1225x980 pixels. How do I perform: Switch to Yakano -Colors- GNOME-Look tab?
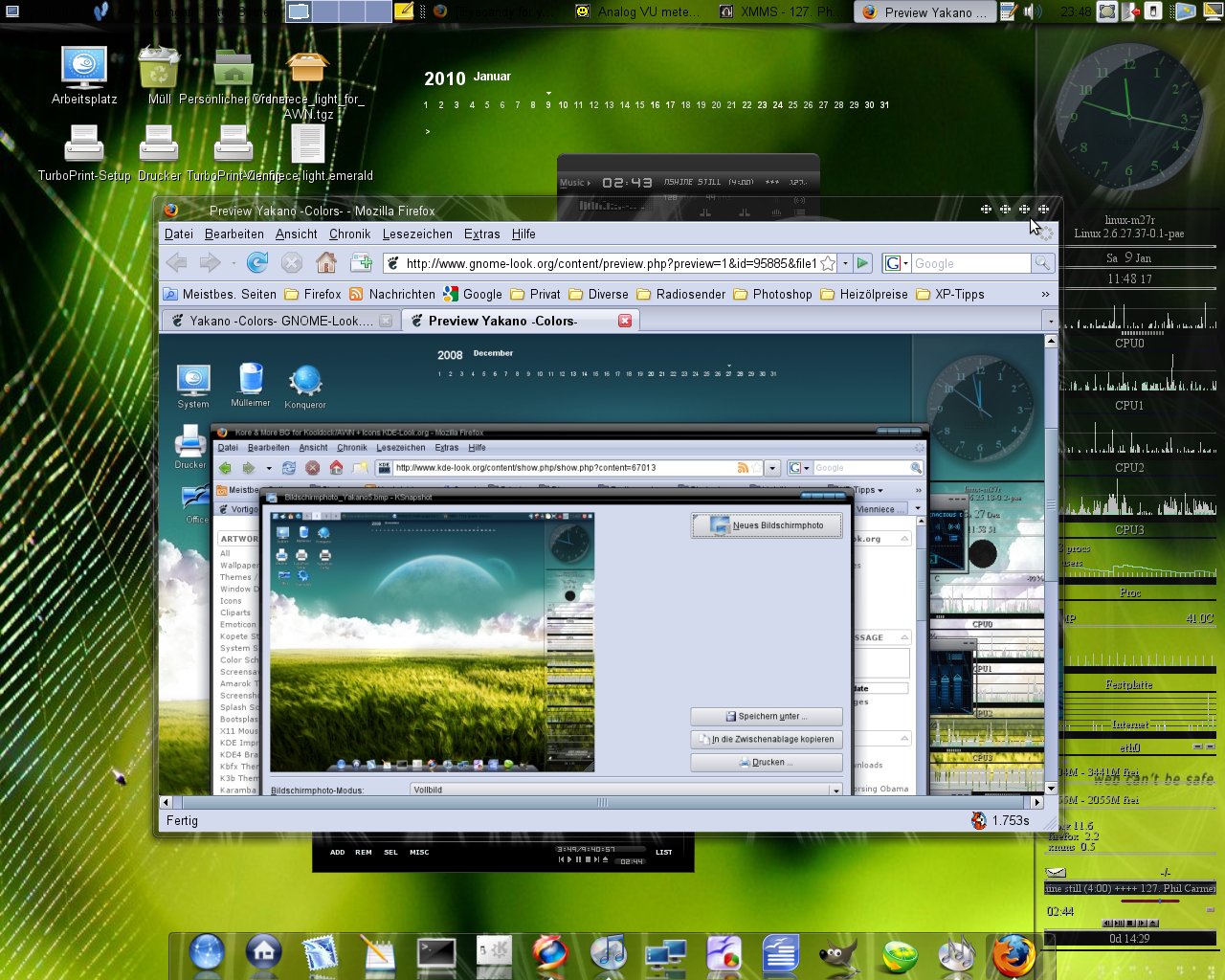(280, 321)
